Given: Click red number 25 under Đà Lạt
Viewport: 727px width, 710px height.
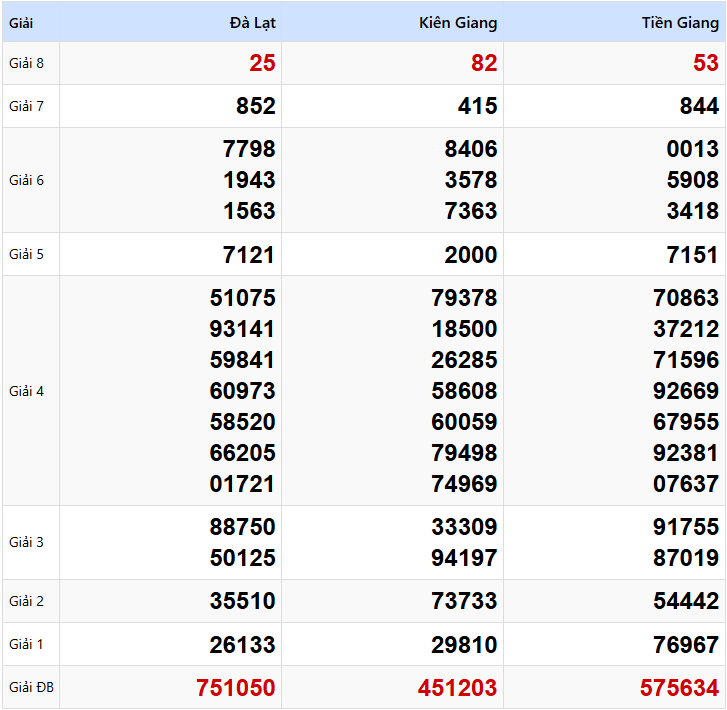Looking at the screenshot, I should (x=262, y=63).
